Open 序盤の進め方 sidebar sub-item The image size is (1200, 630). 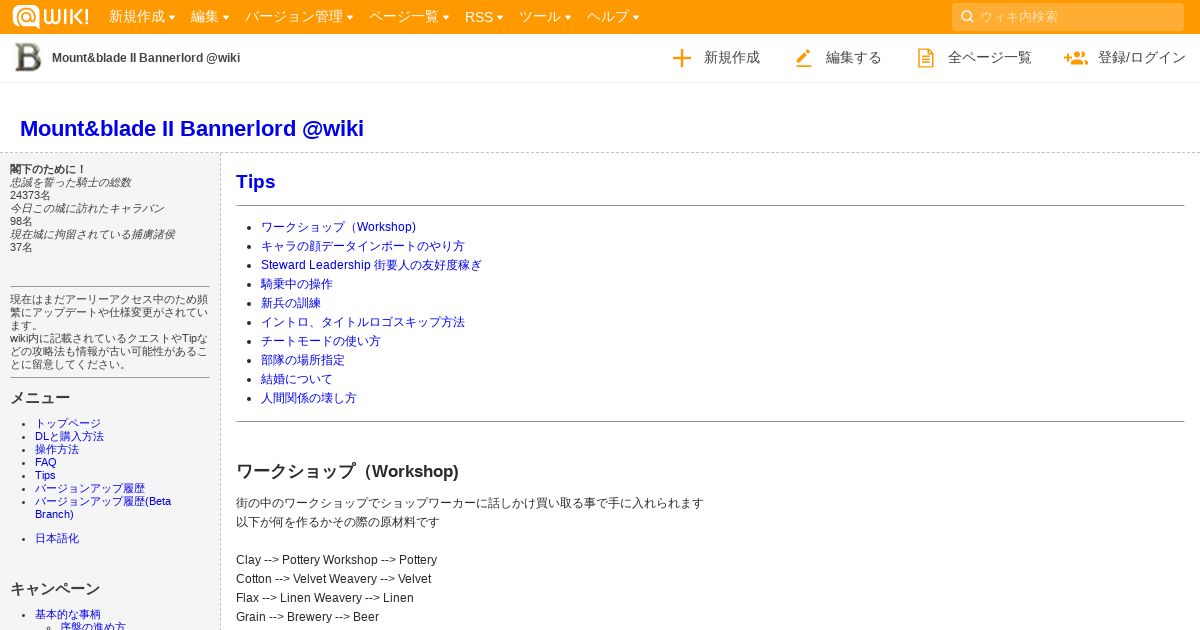pos(93,626)
